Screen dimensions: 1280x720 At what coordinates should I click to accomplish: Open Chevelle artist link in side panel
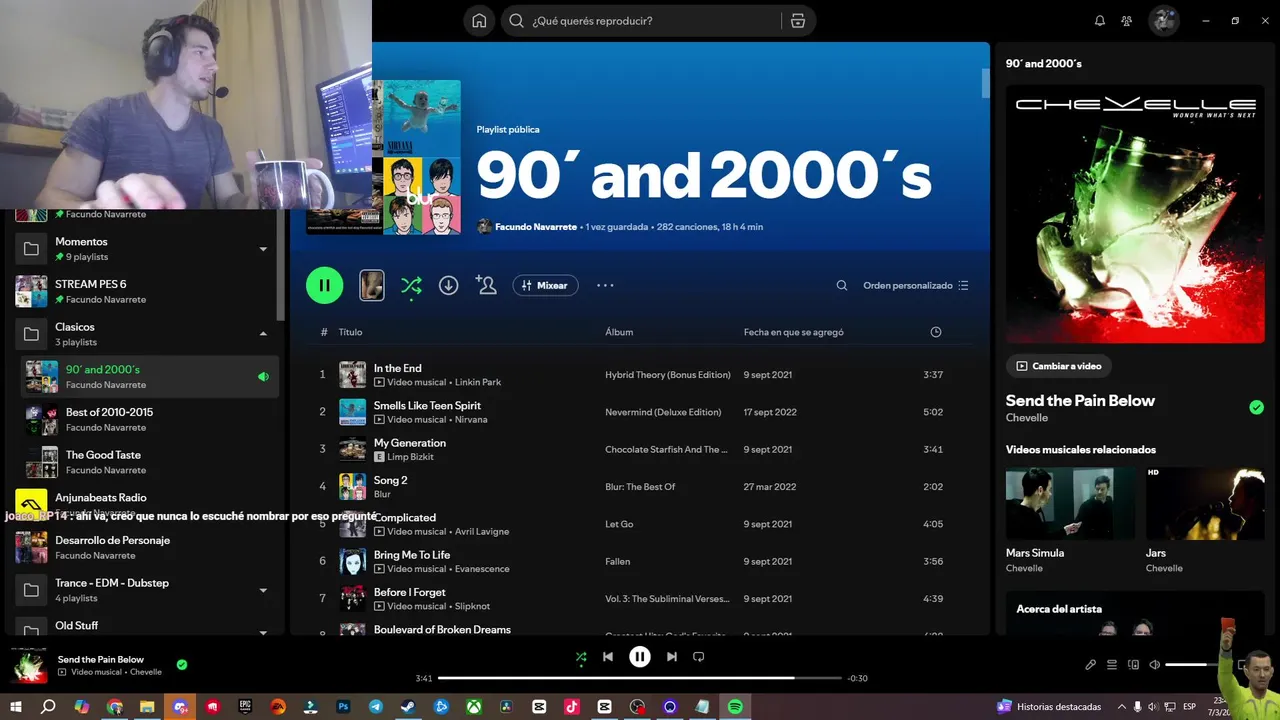click(1027, 418)
